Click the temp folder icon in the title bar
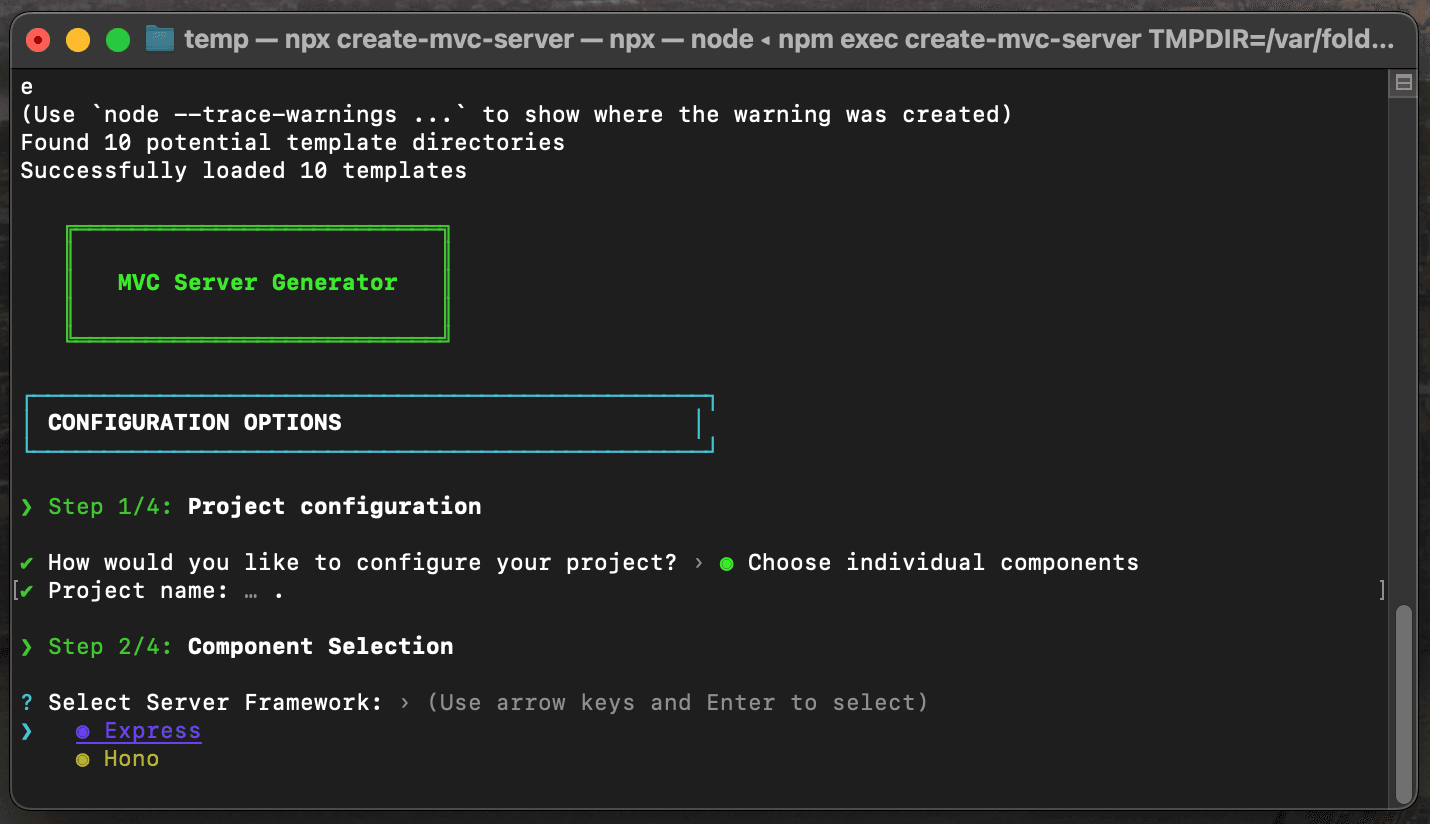 tap(160, 39)
